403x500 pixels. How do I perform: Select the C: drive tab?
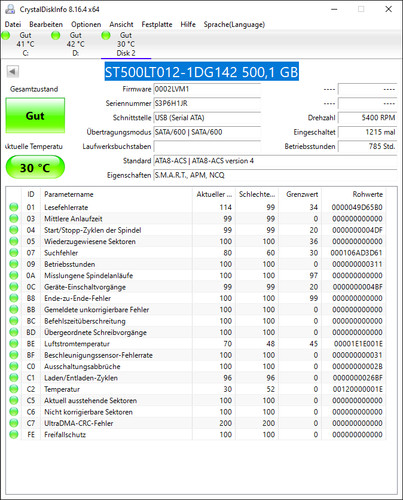pos(26,44)
